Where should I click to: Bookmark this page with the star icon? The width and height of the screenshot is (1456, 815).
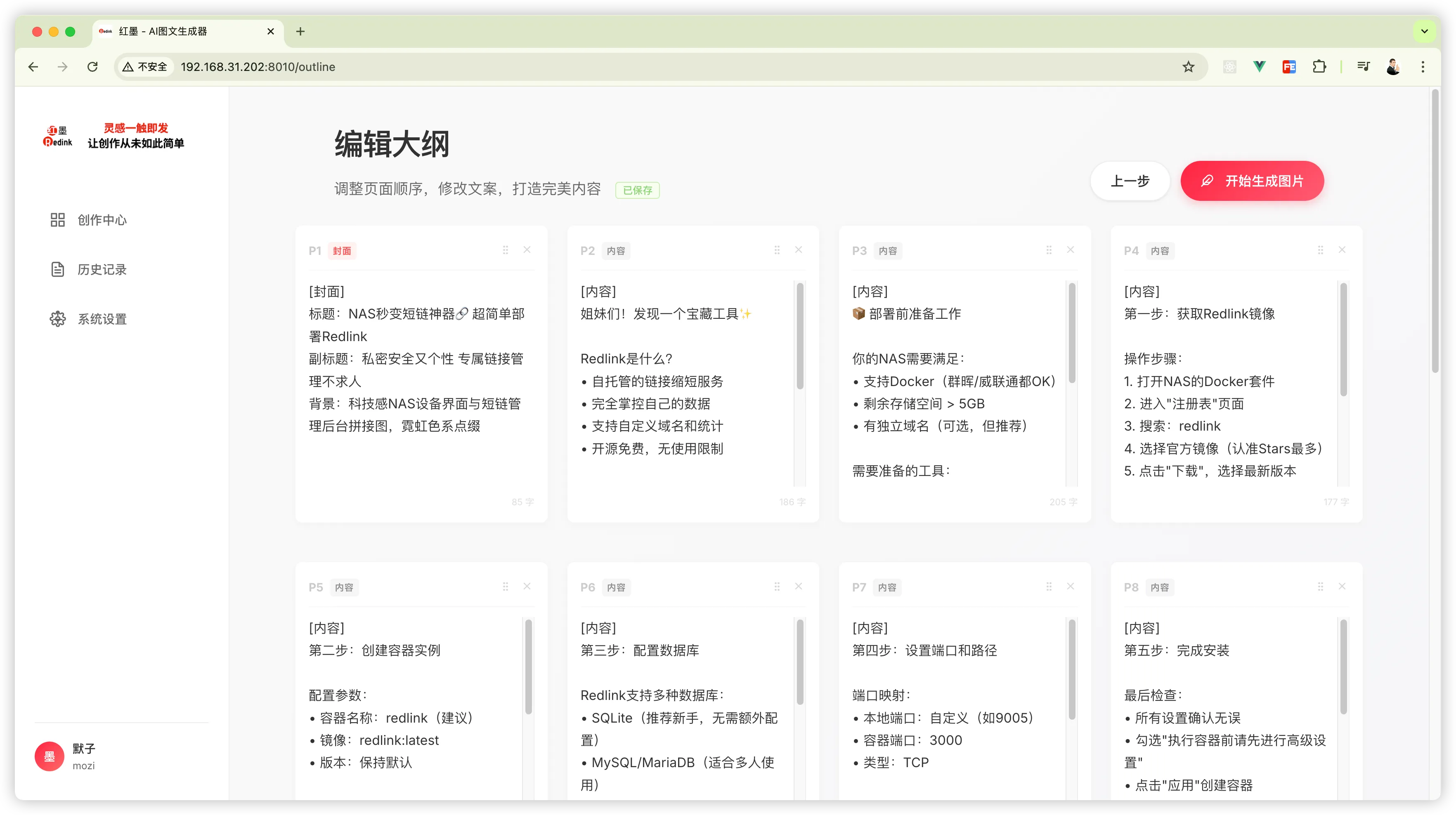pos(1189,67)
